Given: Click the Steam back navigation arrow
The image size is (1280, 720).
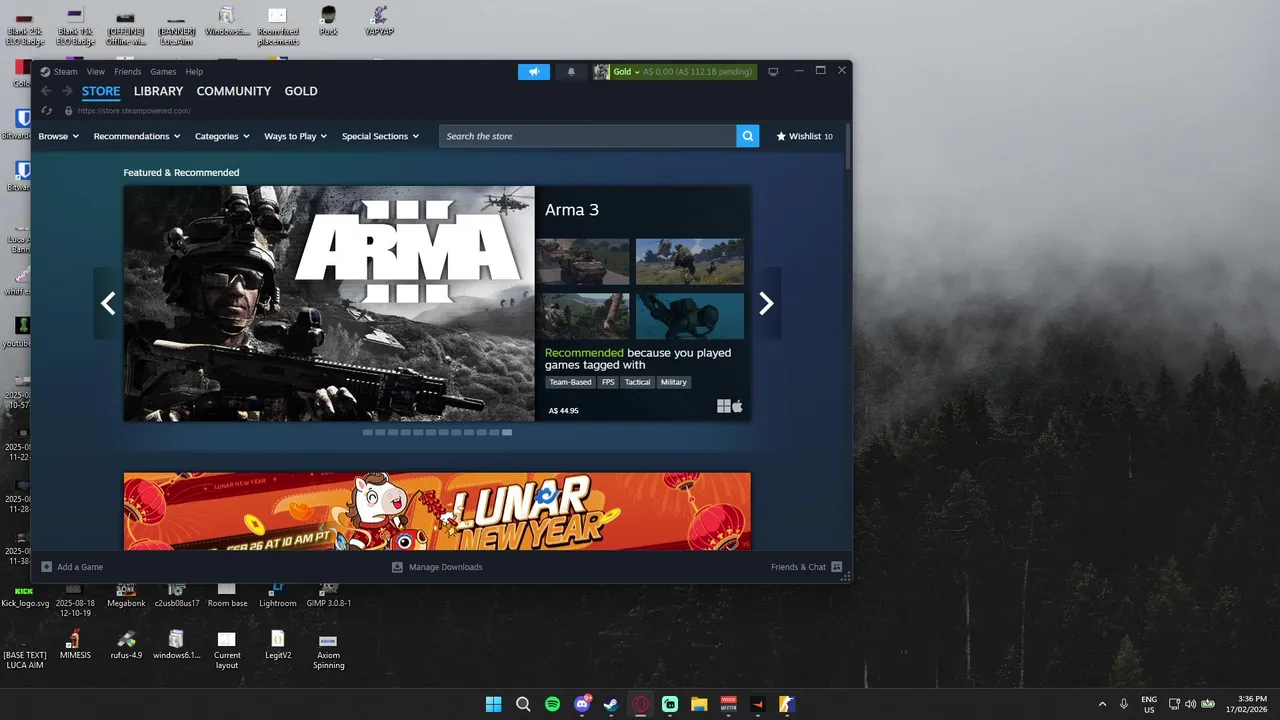Looking at the screenshot, I should [x=46, y=91].
